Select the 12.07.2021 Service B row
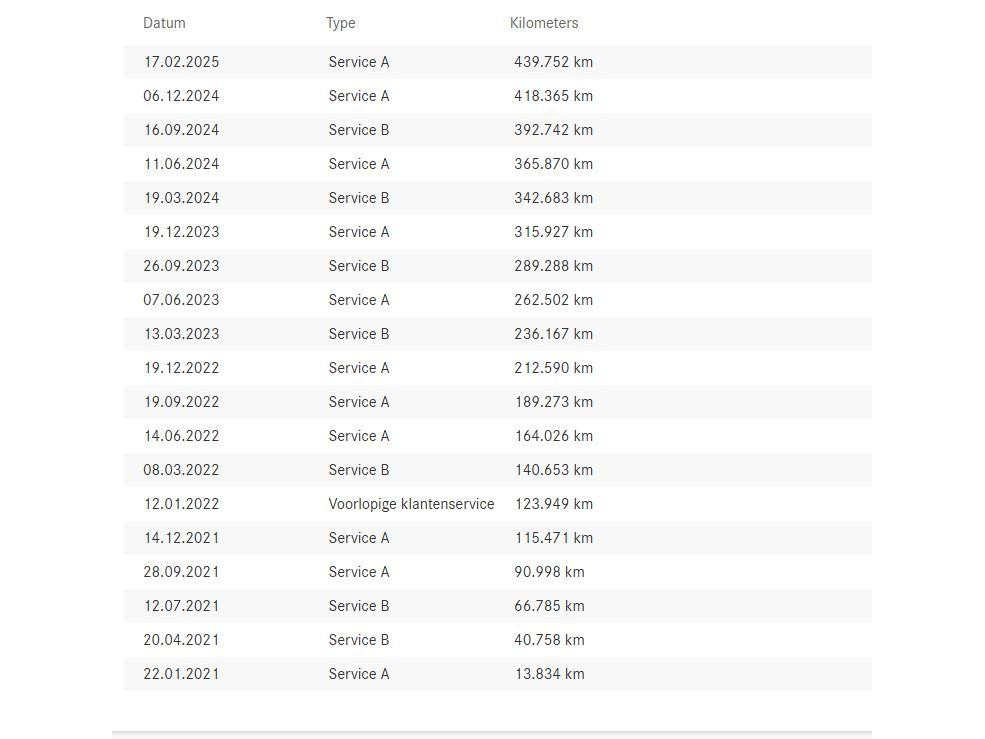This screenshot has height=739, width=985. 497,606
